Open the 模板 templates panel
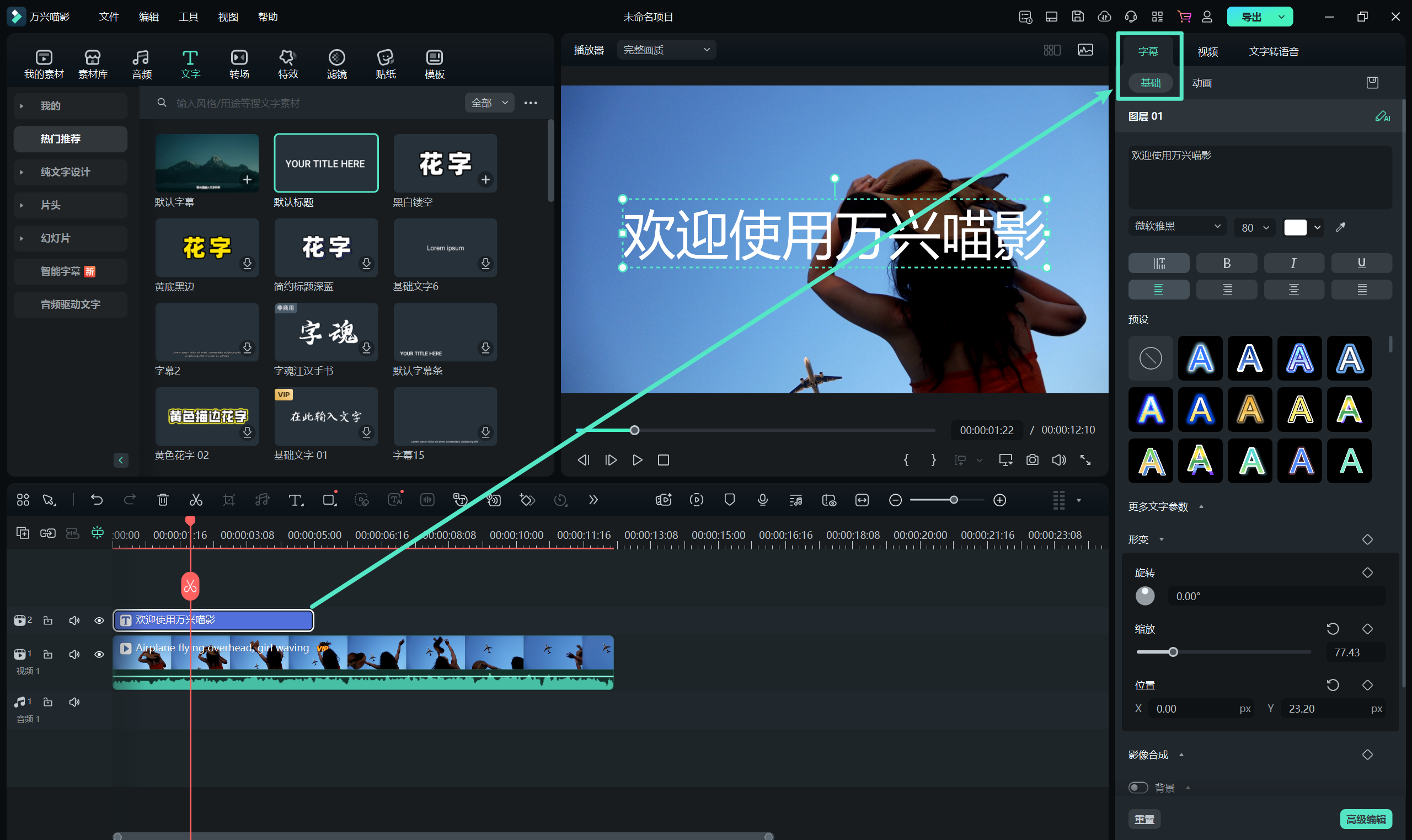This screenshot has width=1412, height=840. point(434,63)
